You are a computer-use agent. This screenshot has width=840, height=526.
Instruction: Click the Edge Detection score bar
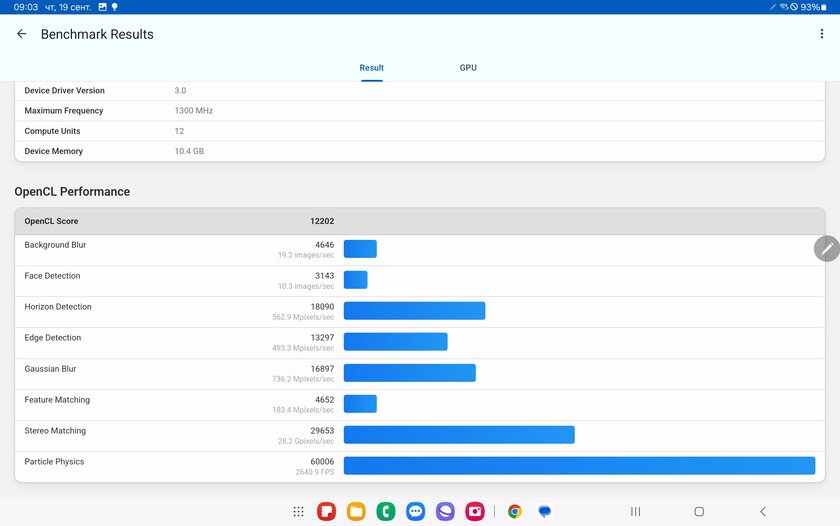(395, 342)
